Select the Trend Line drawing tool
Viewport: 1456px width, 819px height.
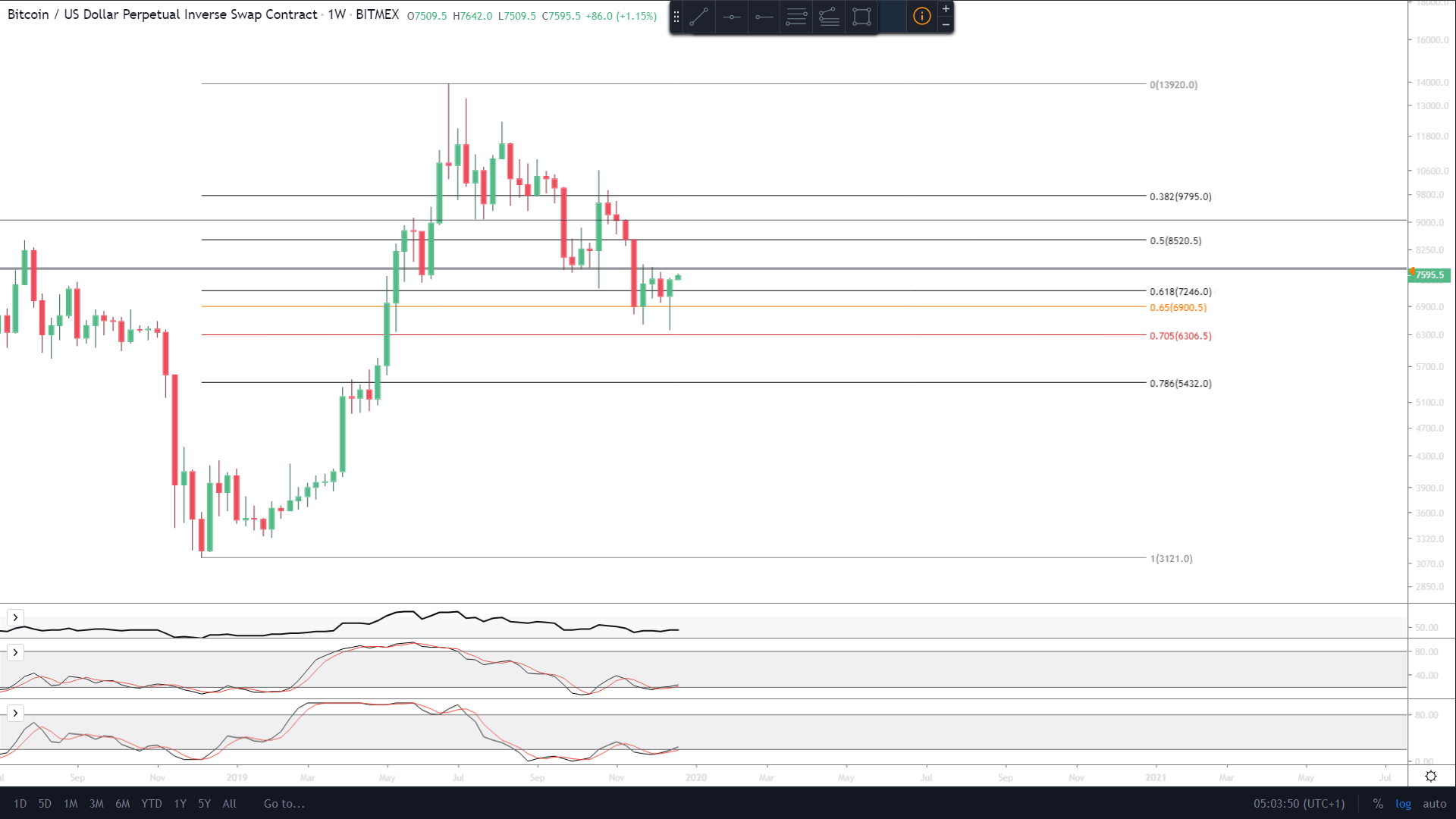point(699,17)
